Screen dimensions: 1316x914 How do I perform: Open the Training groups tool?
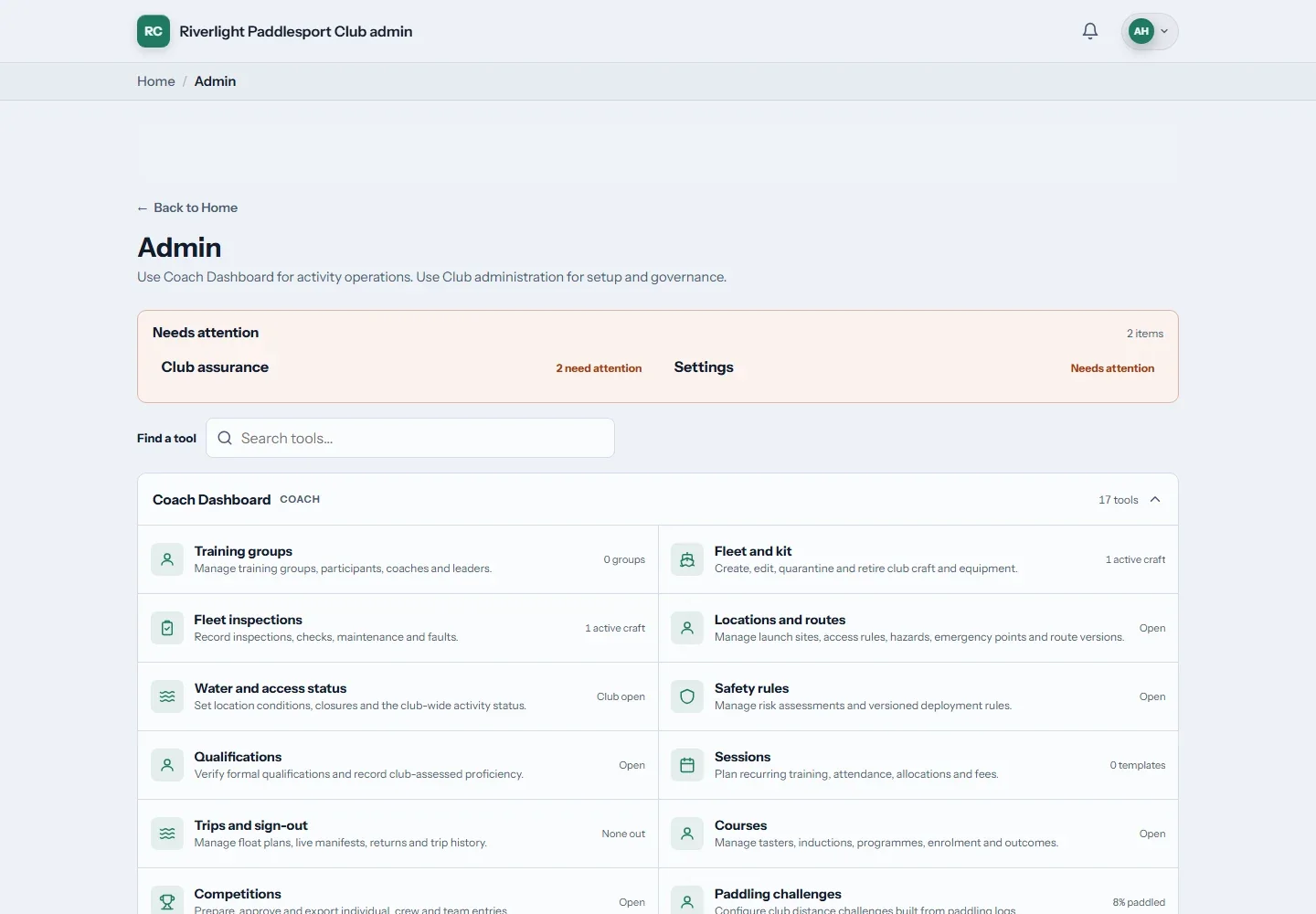[398, 559]
